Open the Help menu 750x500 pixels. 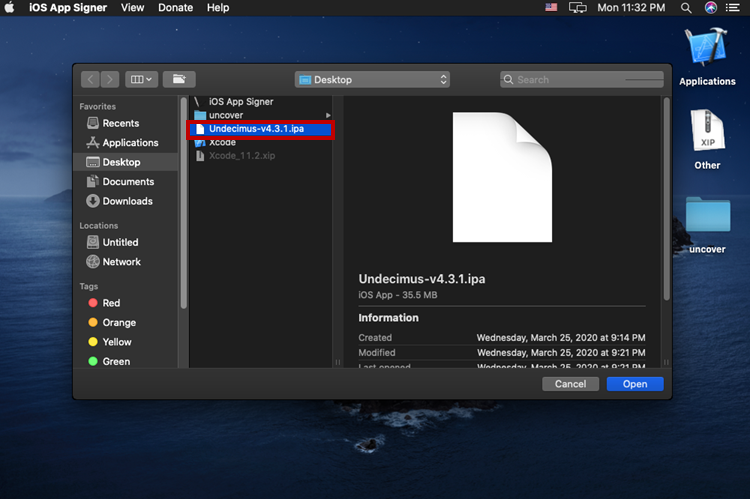[x=218, y=8]
